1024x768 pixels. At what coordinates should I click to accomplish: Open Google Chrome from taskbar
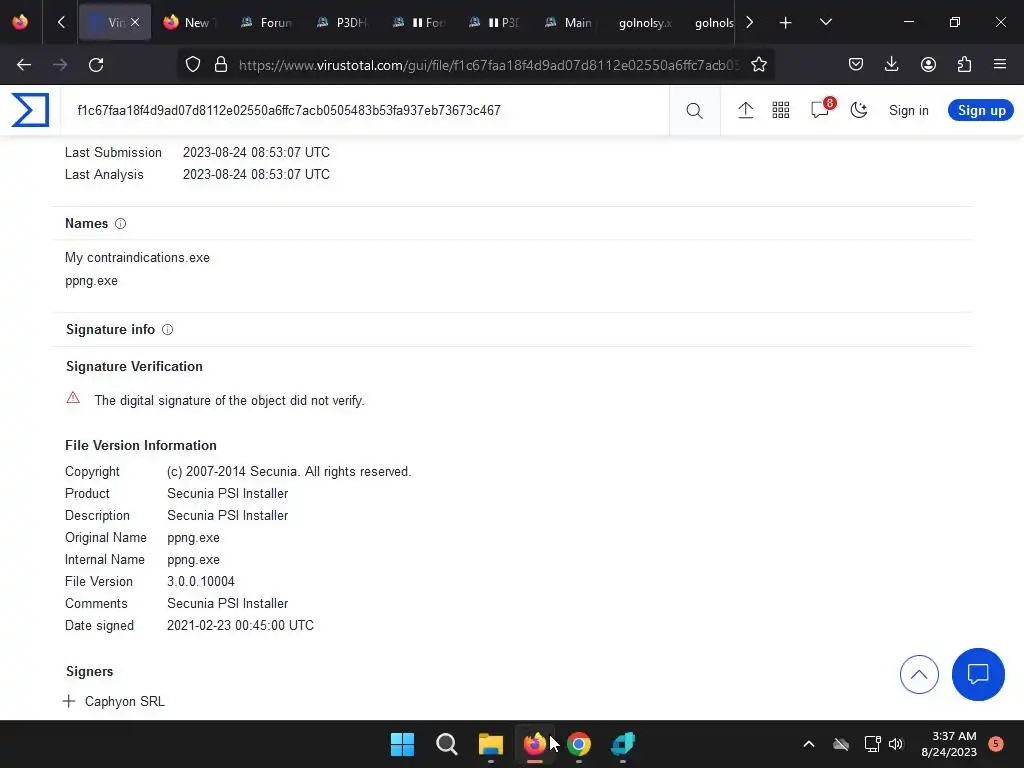pyautogui.click(x=579, y=744)
